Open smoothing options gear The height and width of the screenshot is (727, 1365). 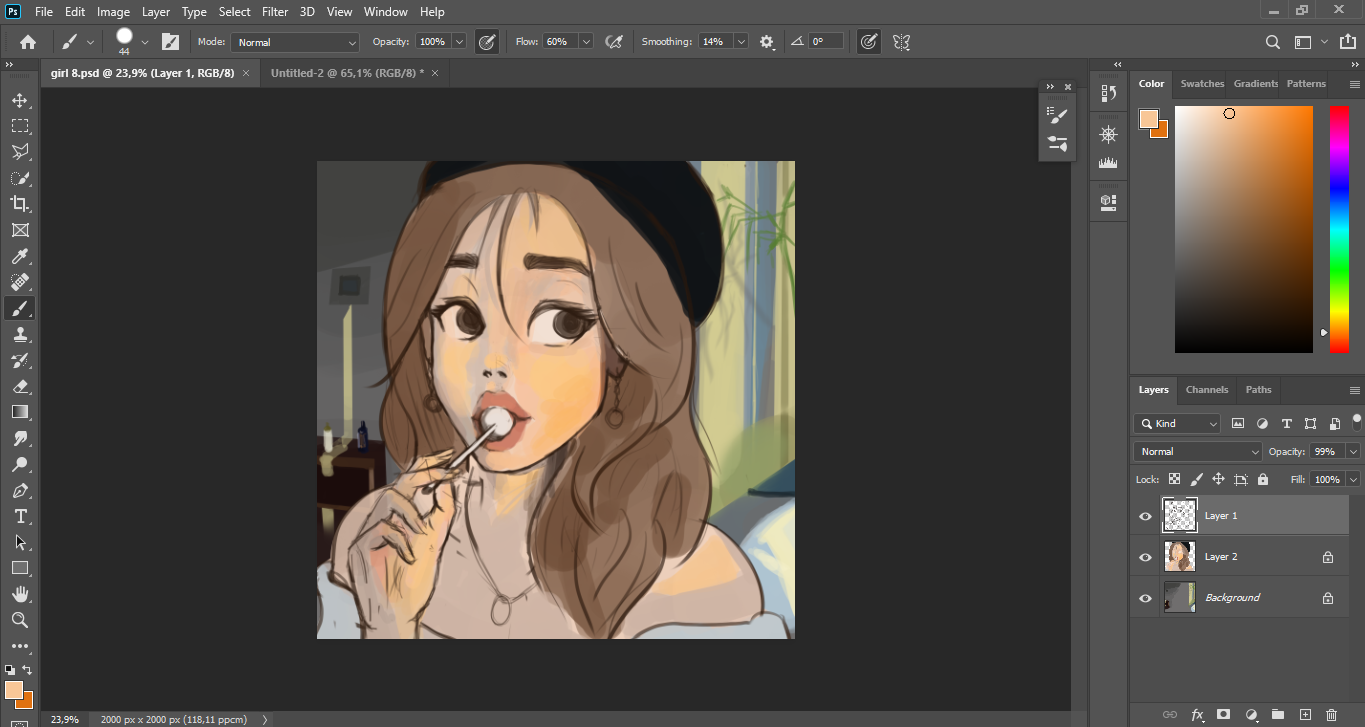click(x=767, y=42)
